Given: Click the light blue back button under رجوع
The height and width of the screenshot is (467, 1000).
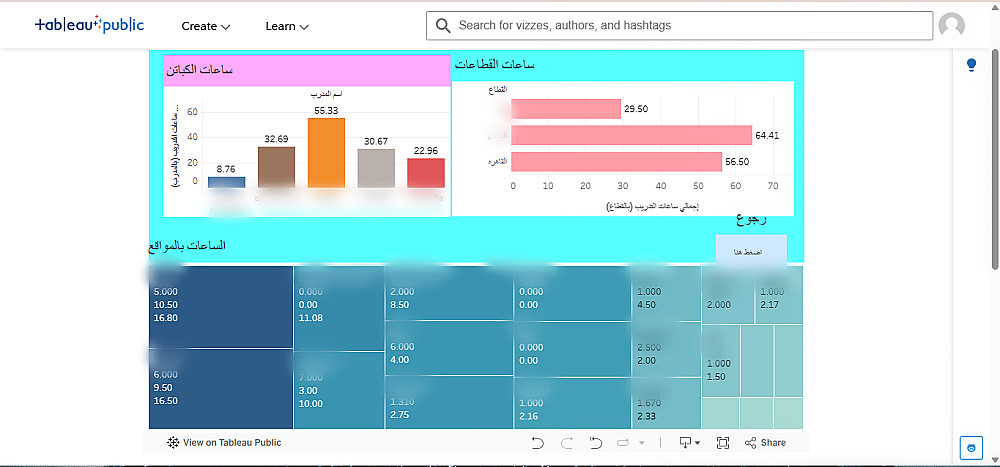Looking at the screenshot, I should coord(751,249).
